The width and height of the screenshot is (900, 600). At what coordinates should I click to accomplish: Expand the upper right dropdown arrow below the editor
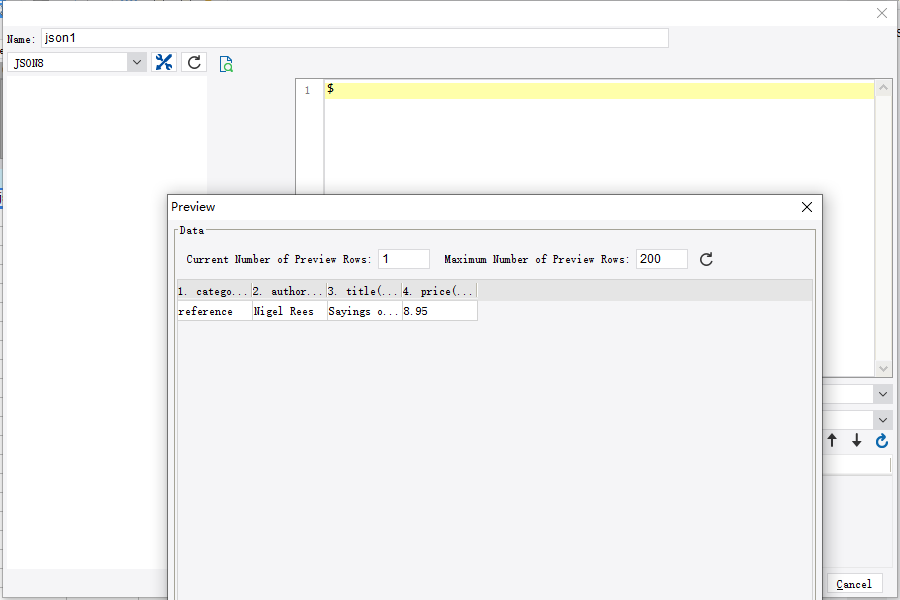click(x=883, y=394)
